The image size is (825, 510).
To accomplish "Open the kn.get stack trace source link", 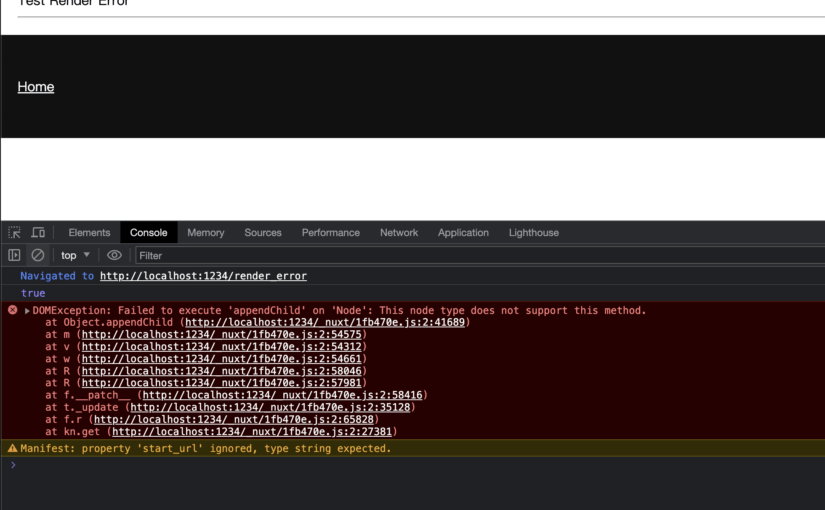I will pos(253,431).
